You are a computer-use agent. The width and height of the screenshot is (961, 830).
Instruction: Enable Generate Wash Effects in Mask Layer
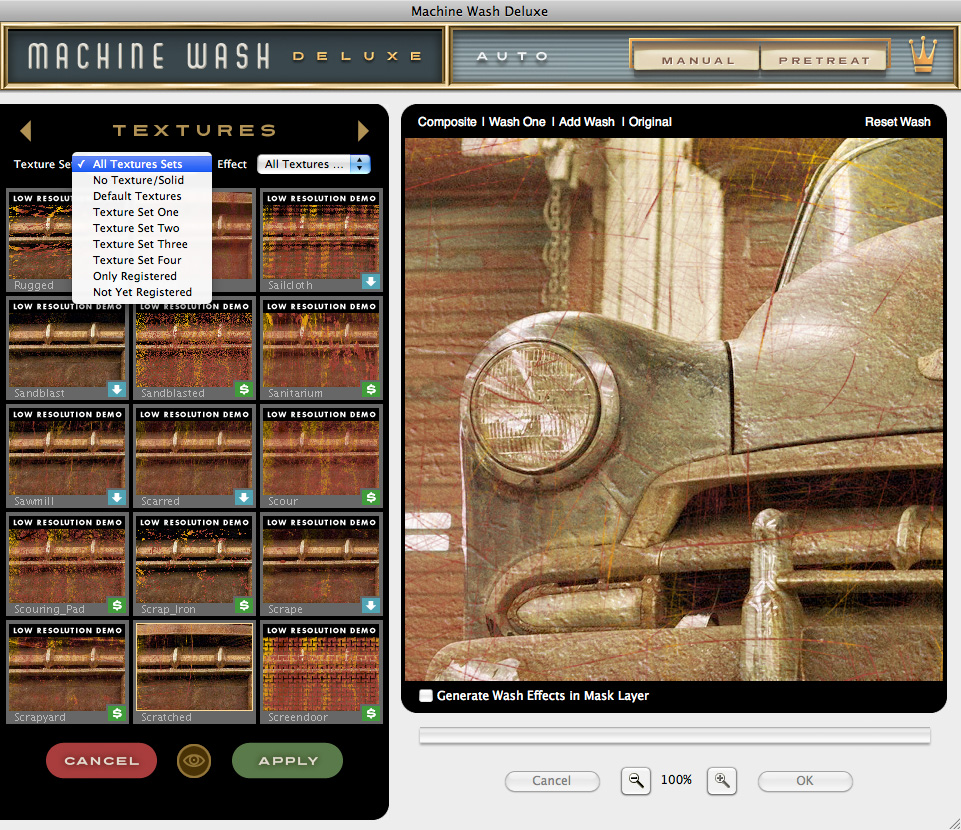[425, 696]
